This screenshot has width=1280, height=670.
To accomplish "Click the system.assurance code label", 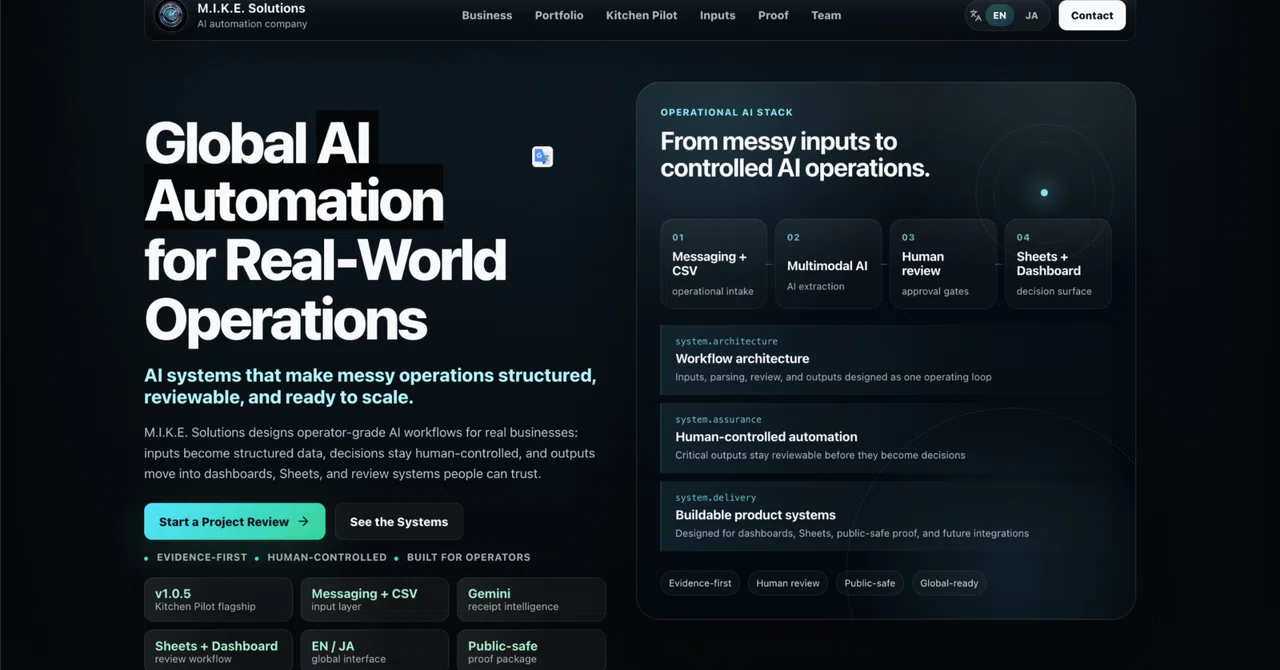I will [718, 420].
